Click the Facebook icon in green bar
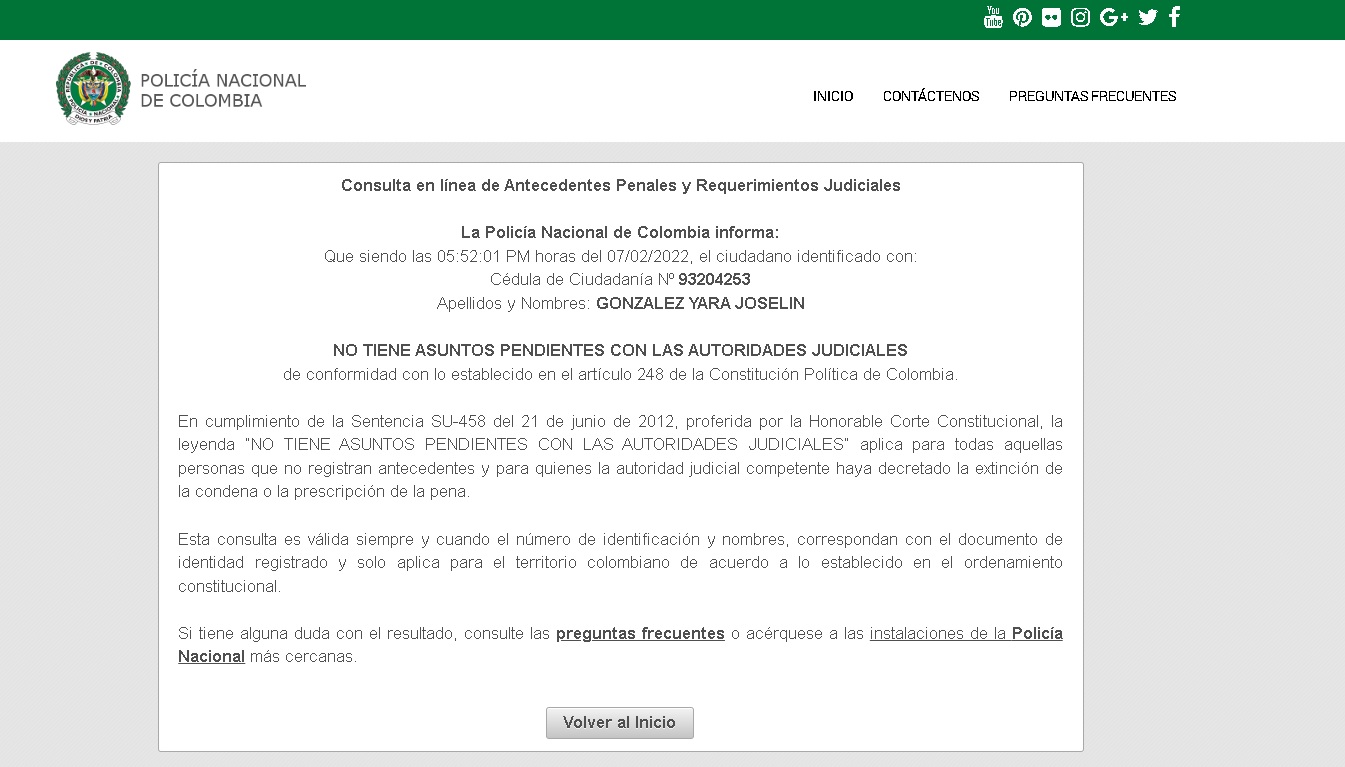Image resolution: width=1345 pixels, height=767 pixels. point(1175,17)
